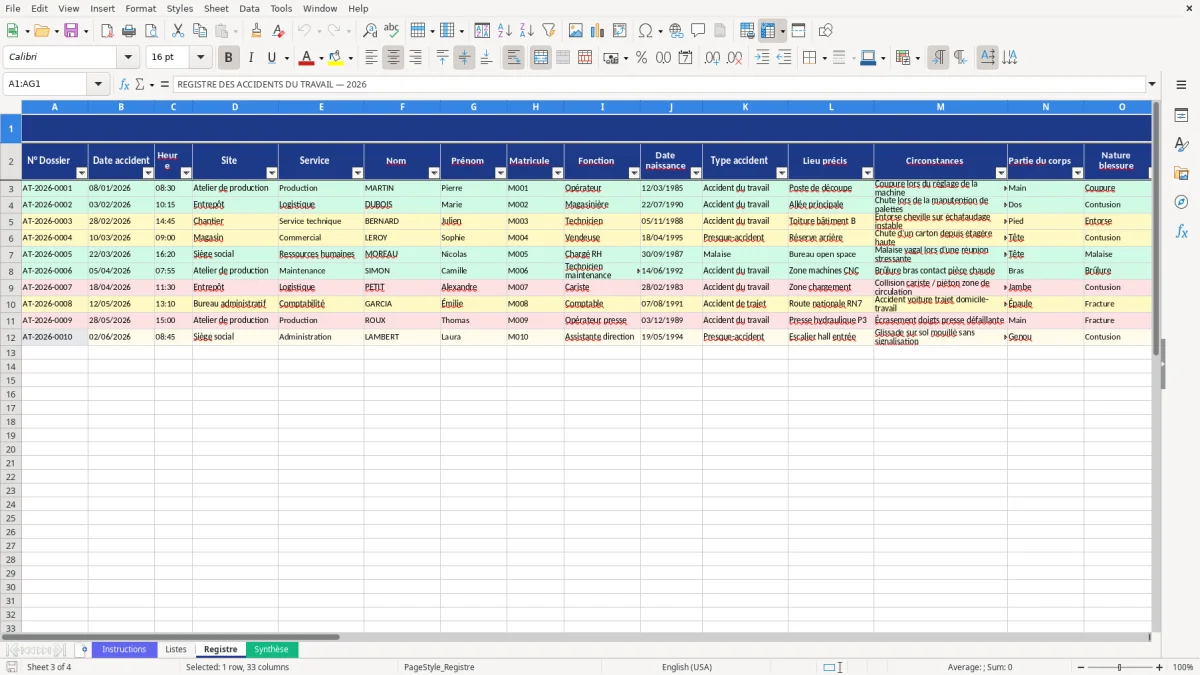Click the zoom in plus button
Screen dimensions: 1200x675
point(1160,667)
